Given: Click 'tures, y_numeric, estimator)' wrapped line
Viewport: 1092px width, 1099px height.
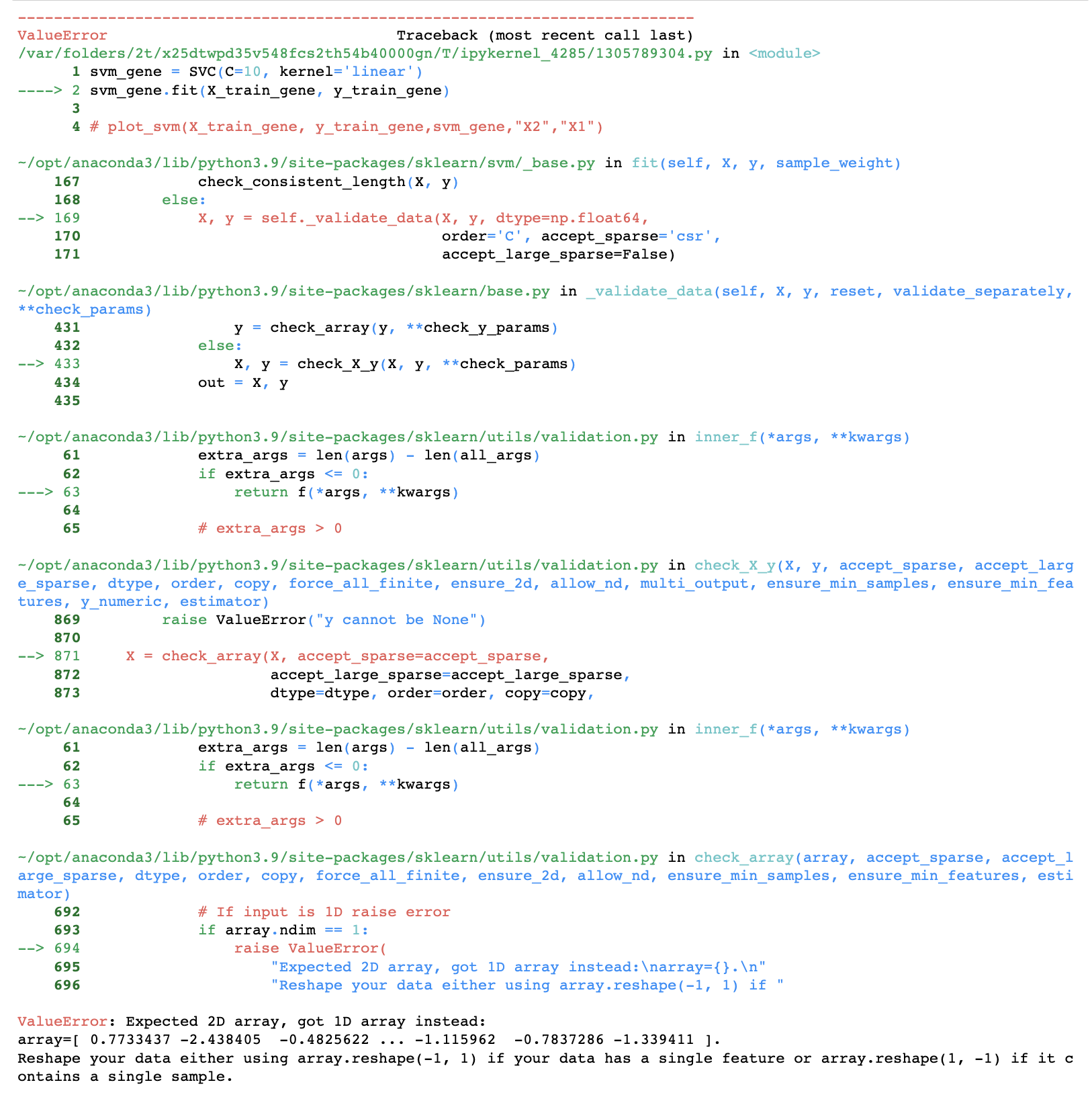Looking at the screenshot, I should click(x=143, y=602).
